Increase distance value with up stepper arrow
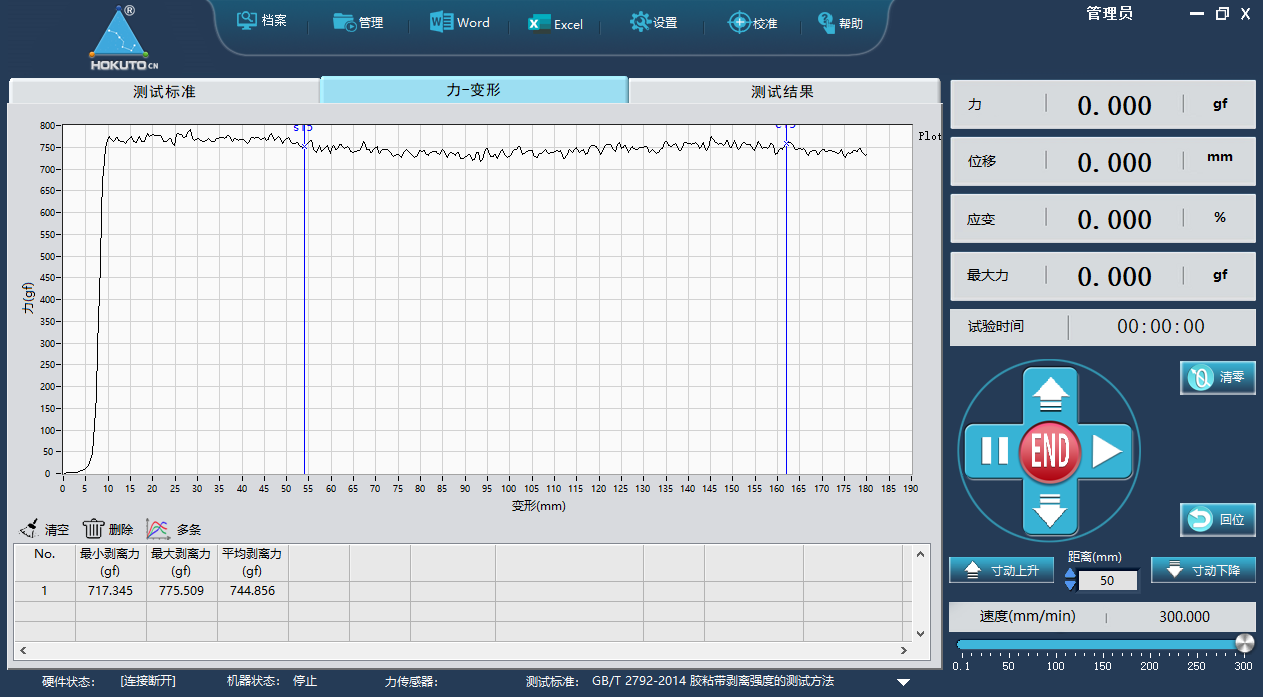1263x697 pixels. 1071,574
